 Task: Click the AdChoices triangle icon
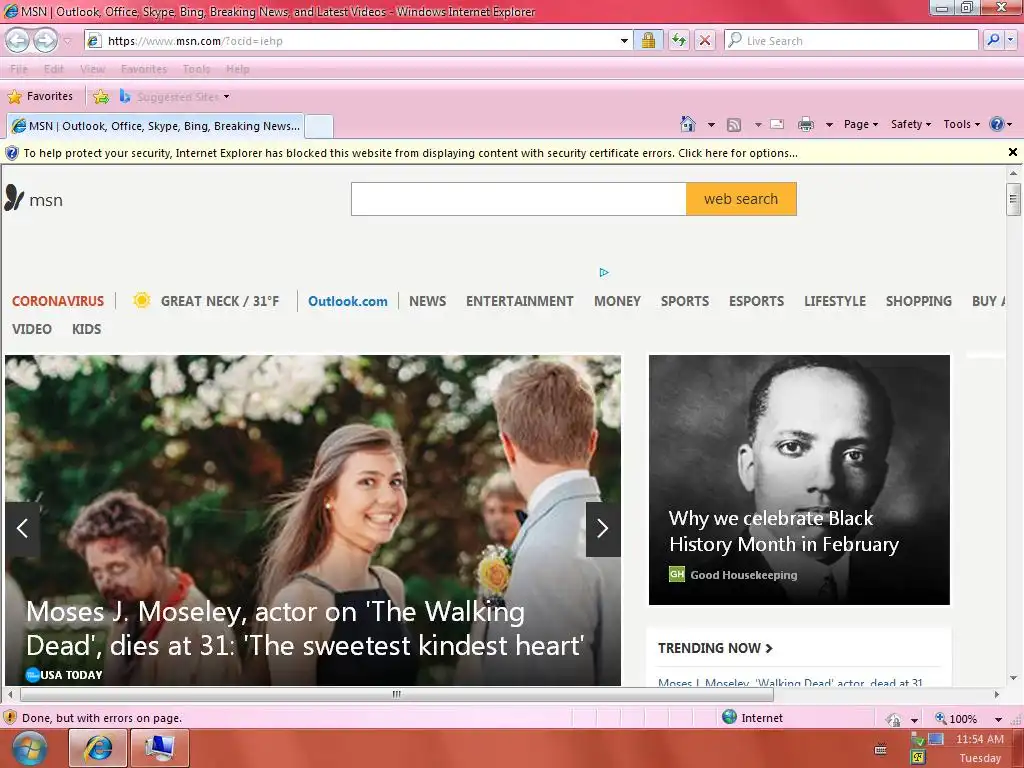click(x=604, y=272)
